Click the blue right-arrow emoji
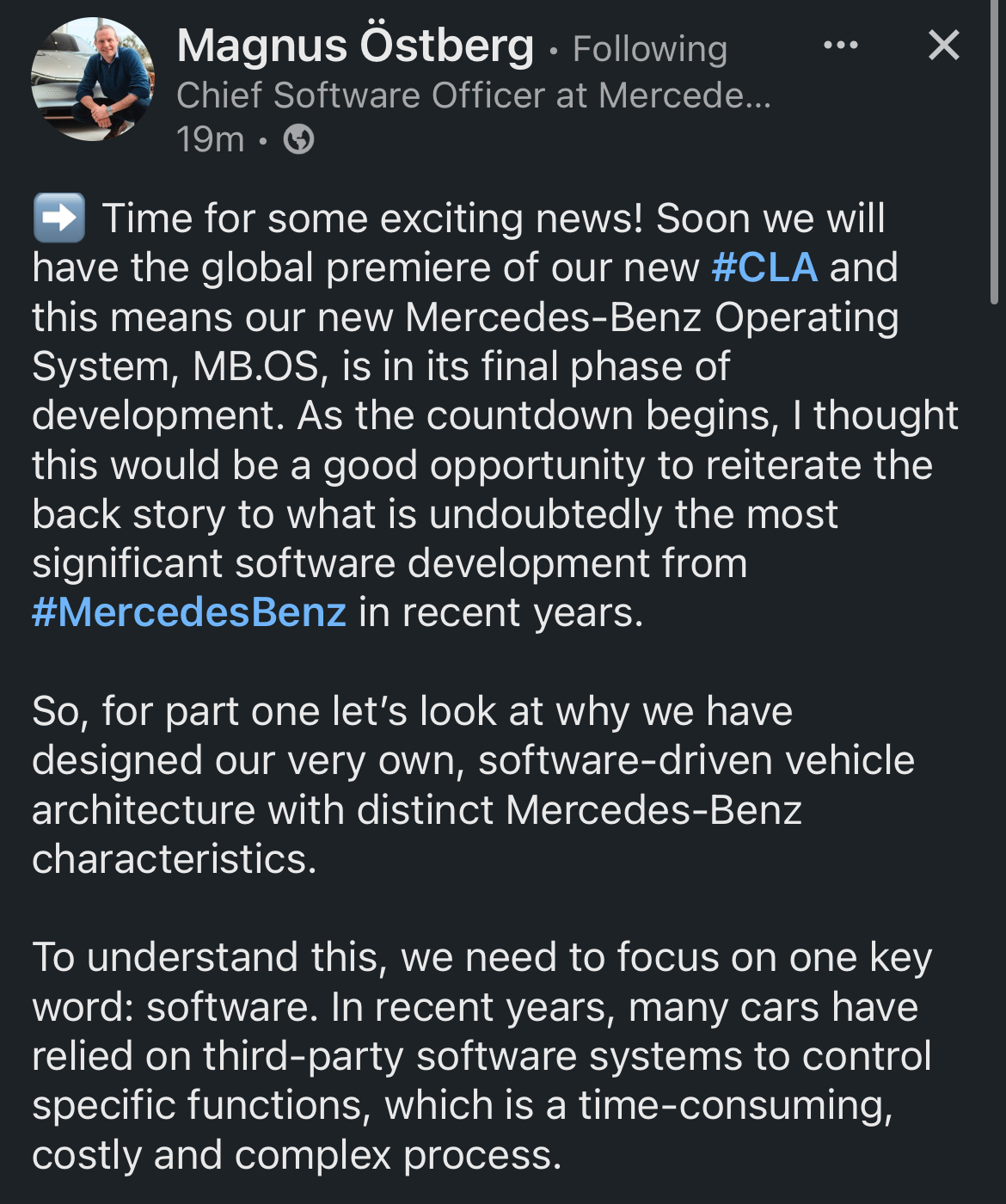The height and width of the screenshot is (1204, 1006). click(x=58, y=218)
